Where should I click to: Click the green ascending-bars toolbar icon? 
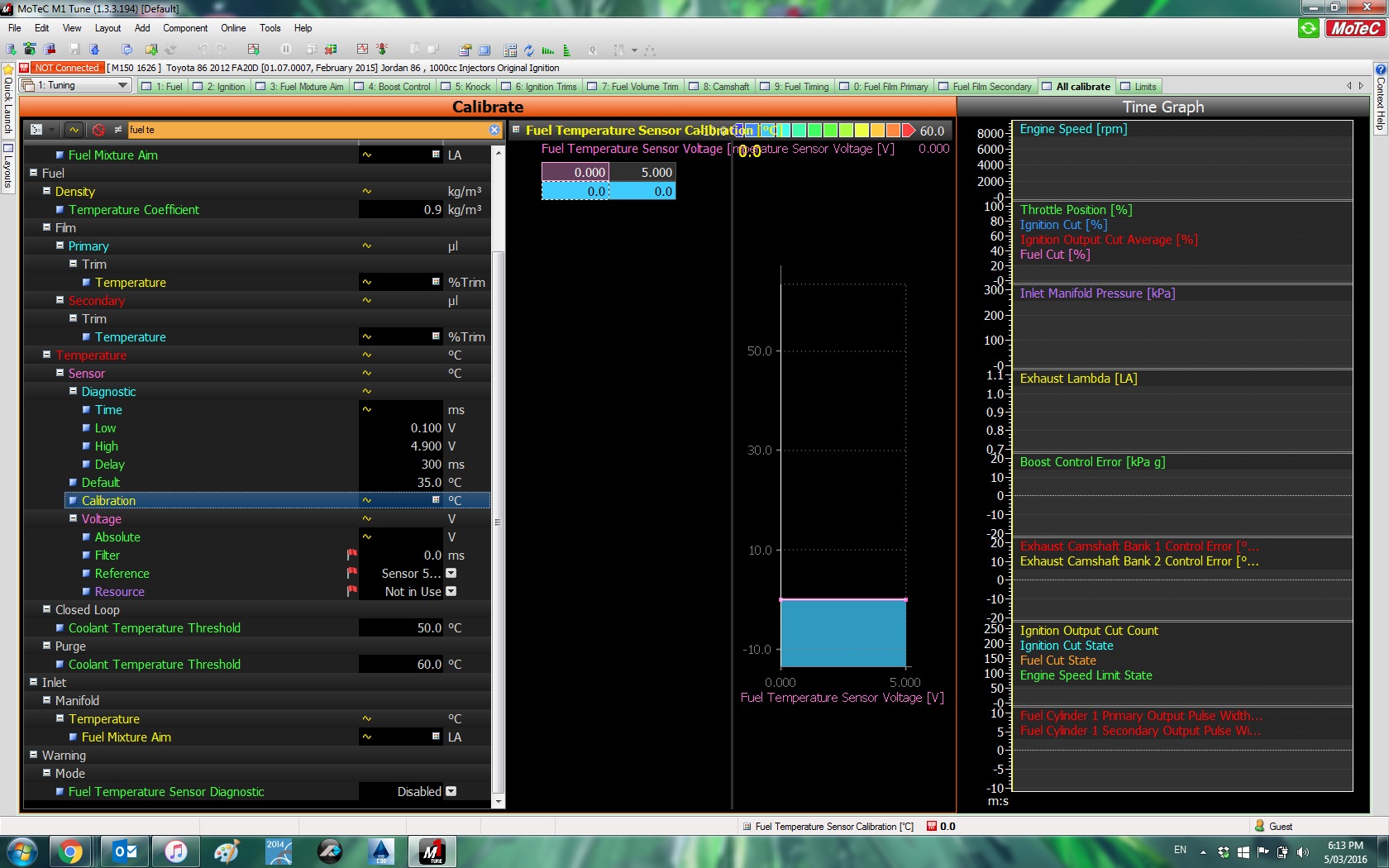point(567,50)
